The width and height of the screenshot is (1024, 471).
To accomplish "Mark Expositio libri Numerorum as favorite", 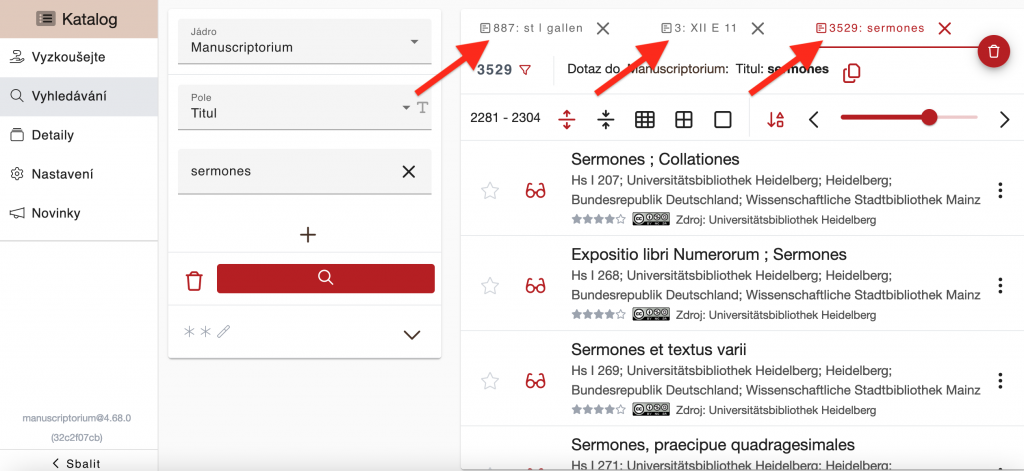I will pyautogui.click(x=490, y=286).
